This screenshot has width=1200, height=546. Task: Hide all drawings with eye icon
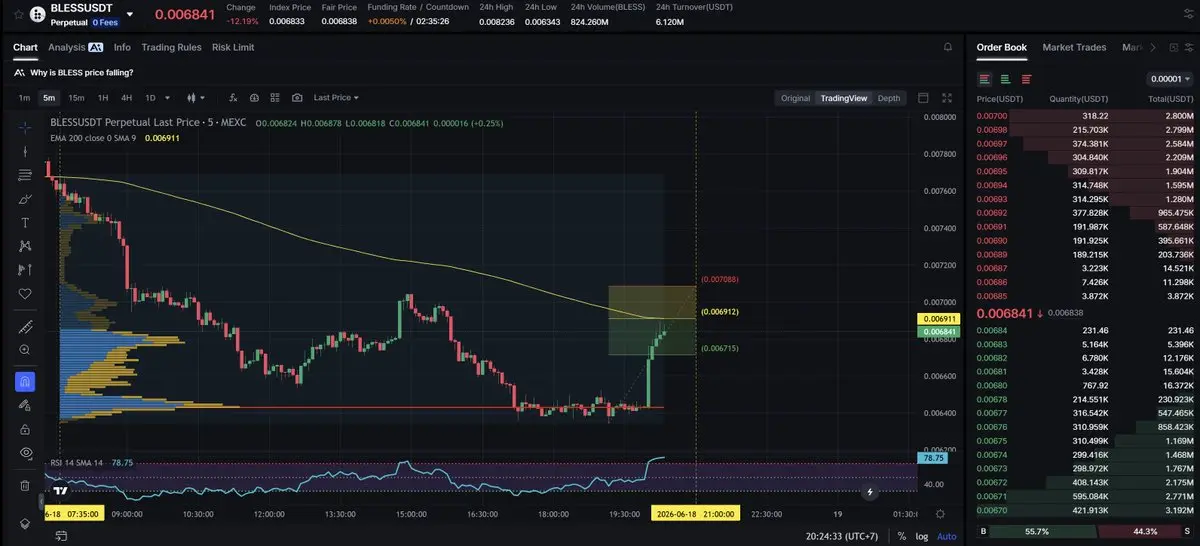pos(25,453)
